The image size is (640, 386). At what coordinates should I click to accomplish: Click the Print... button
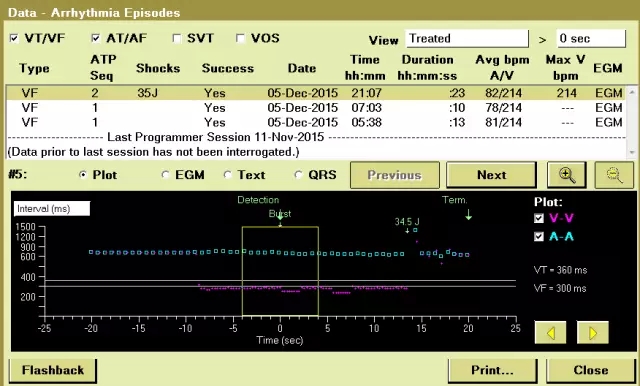pyautogui.click(x=493, y=370)
